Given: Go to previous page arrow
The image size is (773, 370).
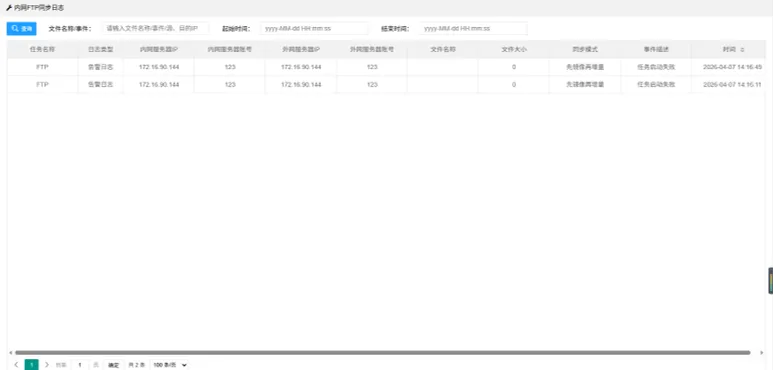Looking at the screenshot, I should coord(16,365).
